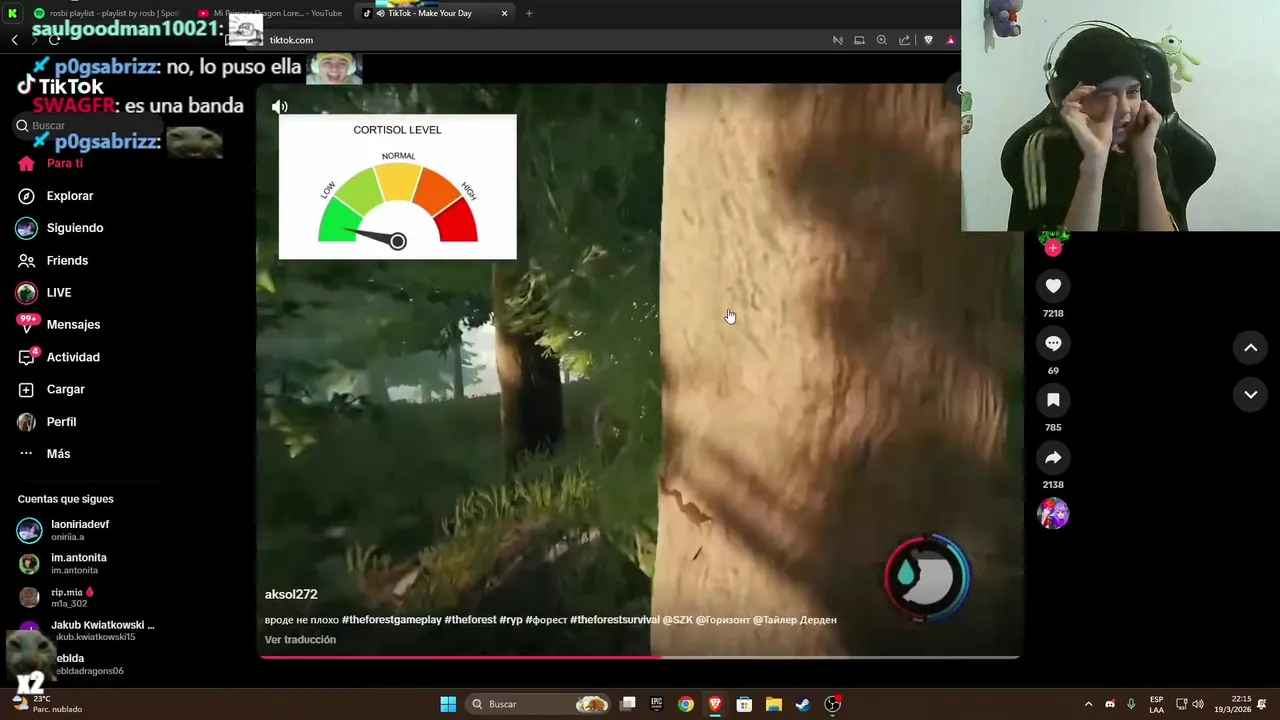This screenshot has width=1280, height=720.
Task: Open the aksol272 creator profile
Action: (291, 594)
